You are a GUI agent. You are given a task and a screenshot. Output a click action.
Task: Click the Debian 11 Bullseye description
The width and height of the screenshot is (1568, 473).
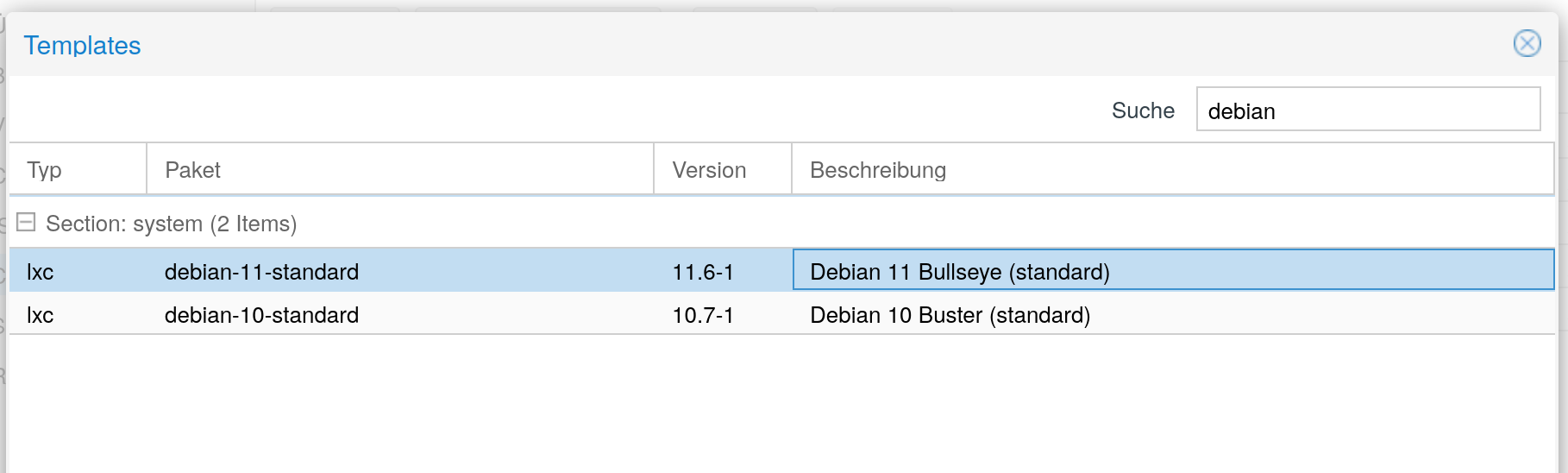pyautogui.click(x=959, y=272)
